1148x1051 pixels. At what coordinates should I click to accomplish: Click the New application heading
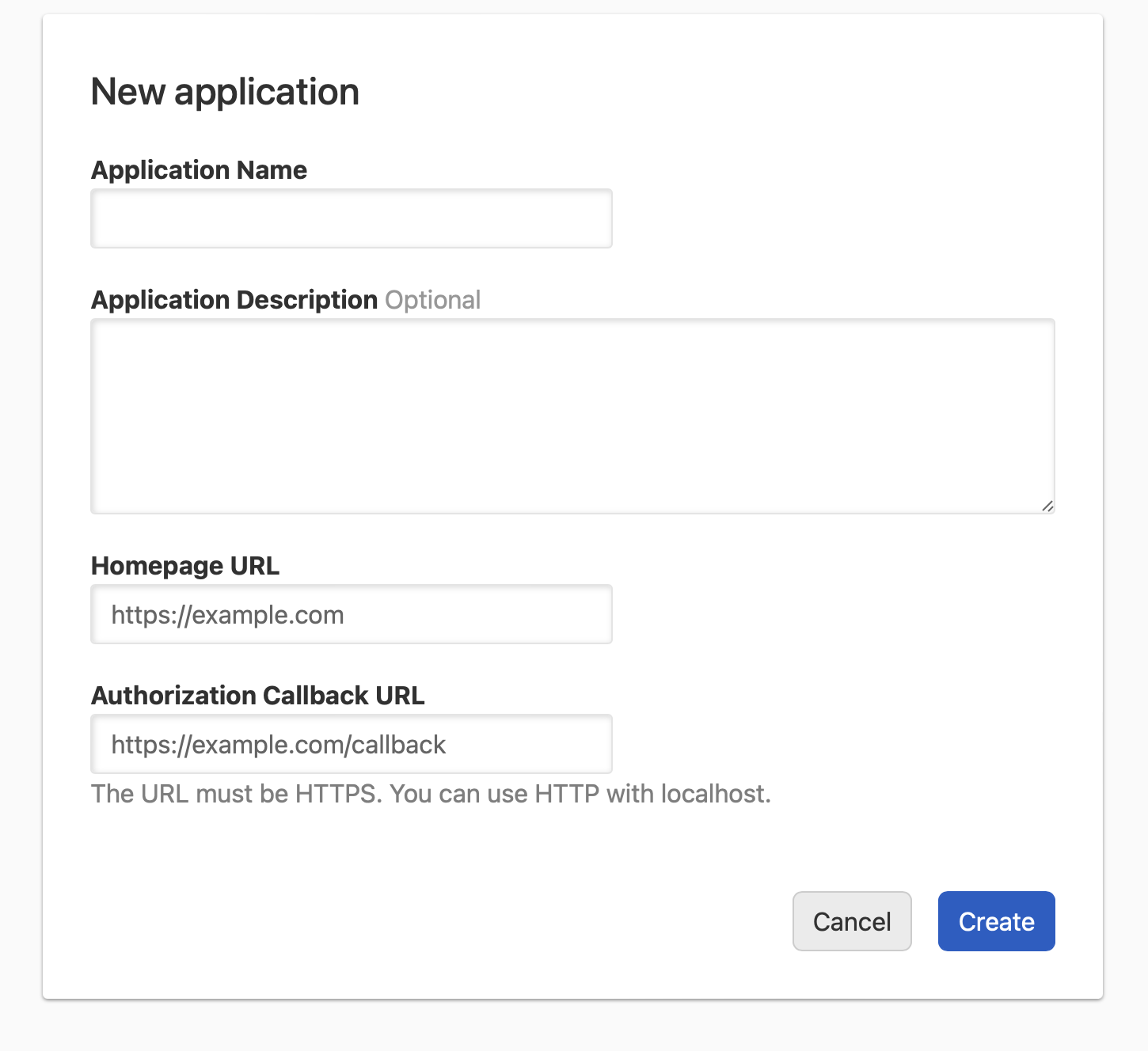225,91
